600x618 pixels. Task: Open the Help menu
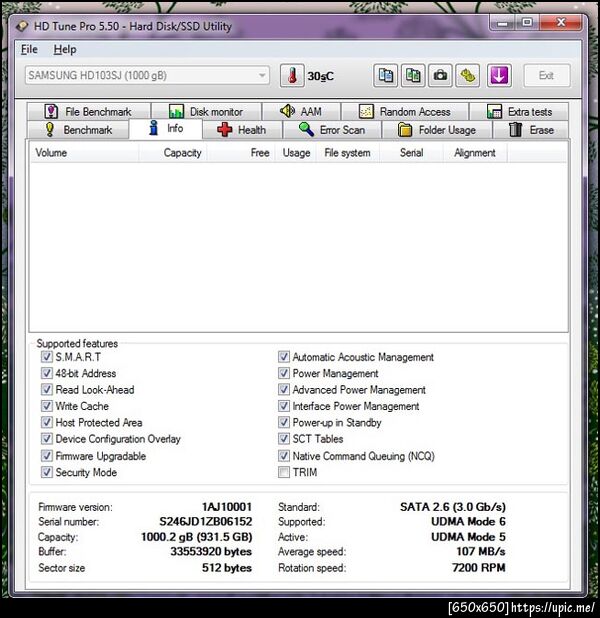coord(65,50)
